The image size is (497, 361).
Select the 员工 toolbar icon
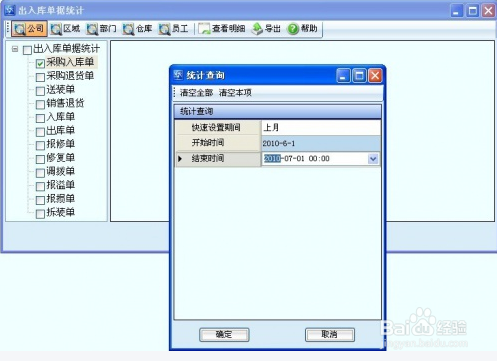click(x=173, y=29)
